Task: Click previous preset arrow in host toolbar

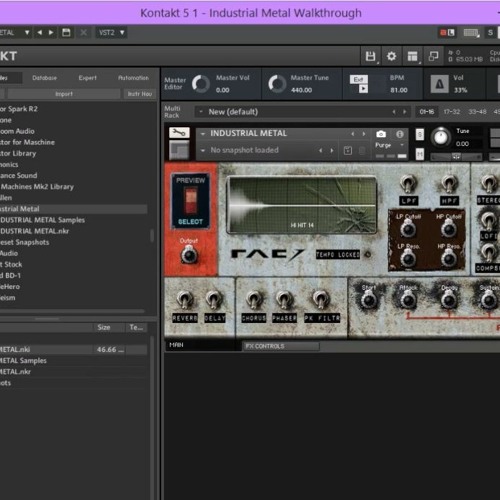Action: coord(40,33)
